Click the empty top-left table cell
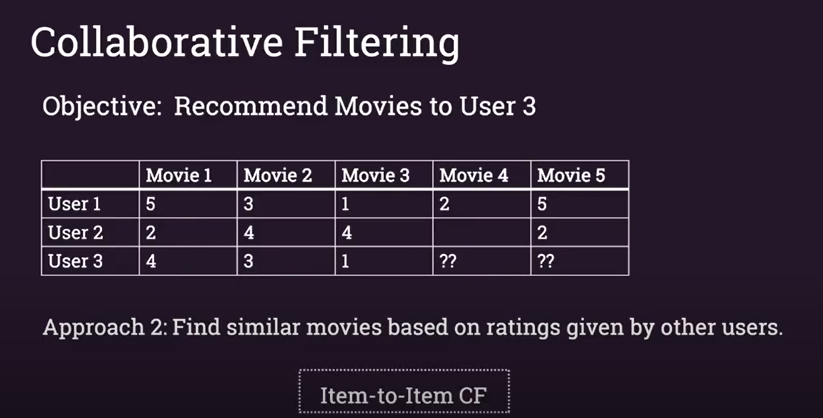The width and height of the screenshot is (823, 418). [x=90, y=175]
